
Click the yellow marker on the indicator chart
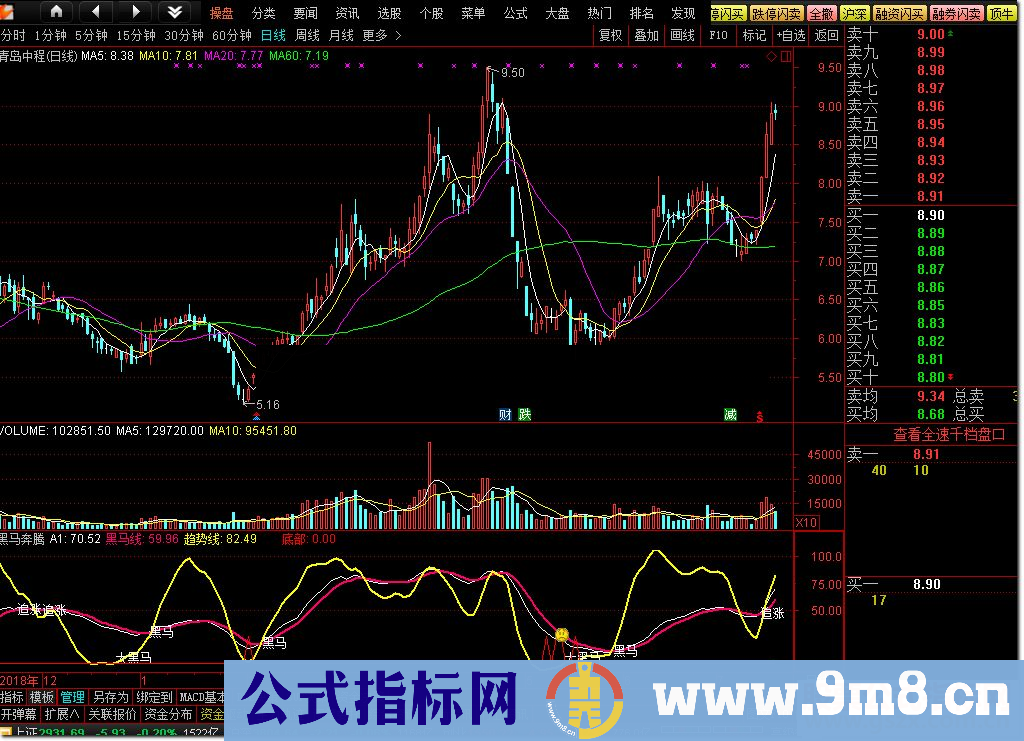(561, 634)
